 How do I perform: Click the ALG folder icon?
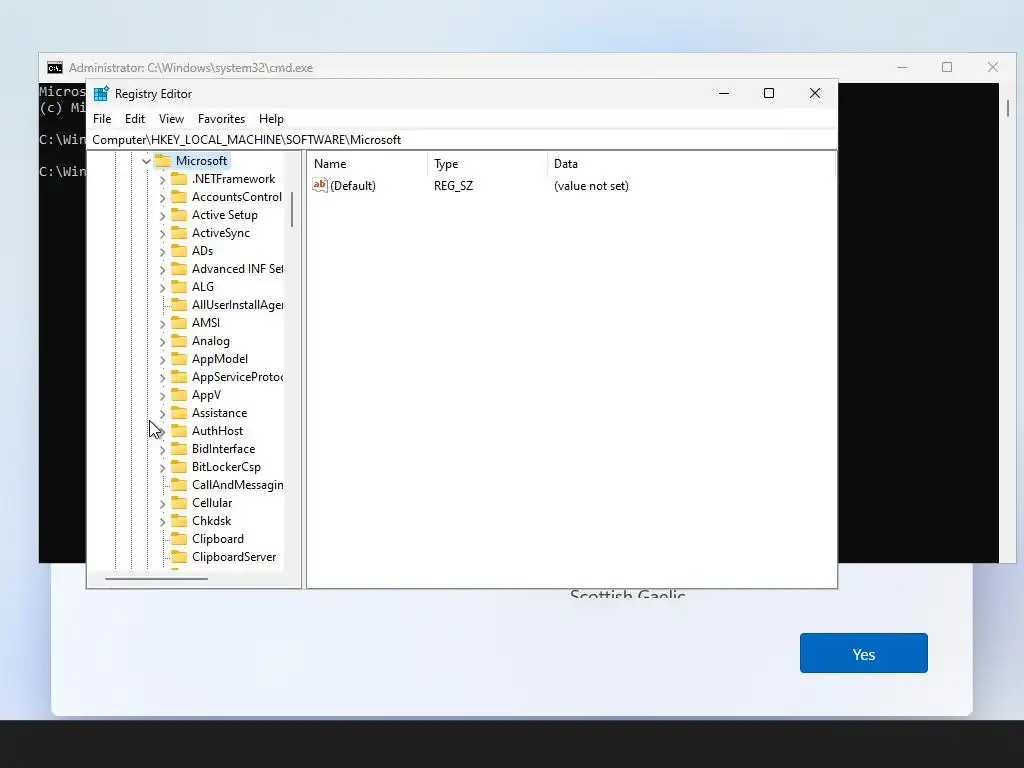click(179, 287)
